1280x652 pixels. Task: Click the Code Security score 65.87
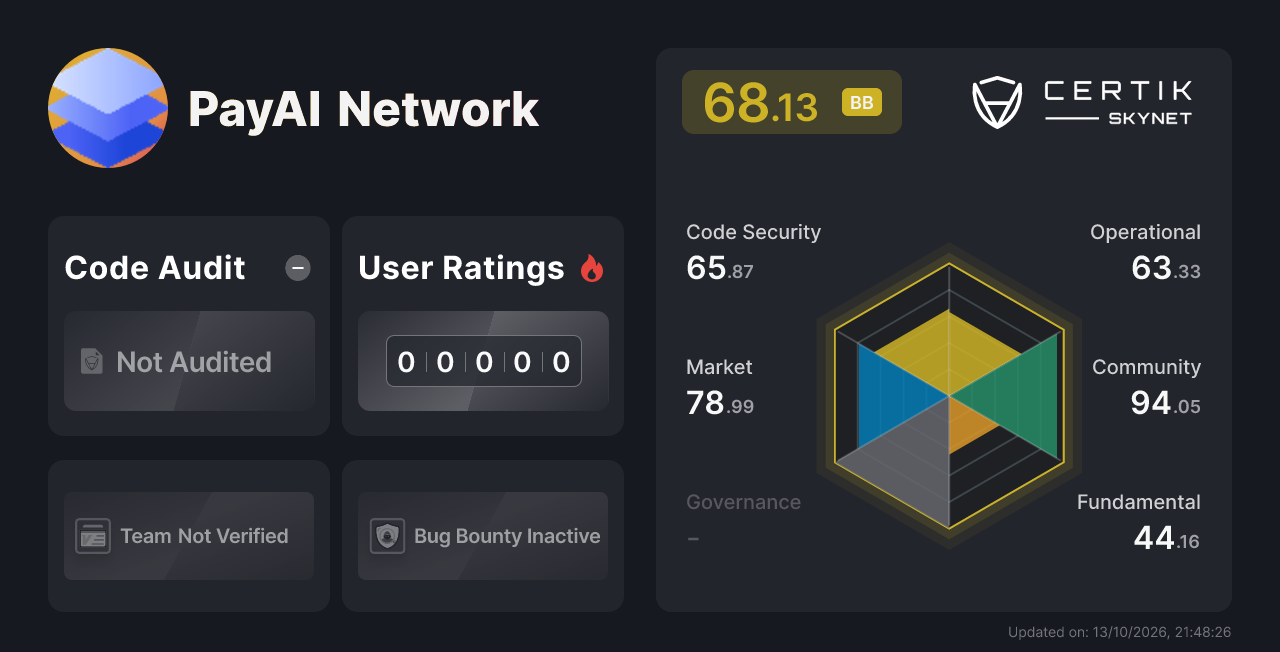(720, 269)
